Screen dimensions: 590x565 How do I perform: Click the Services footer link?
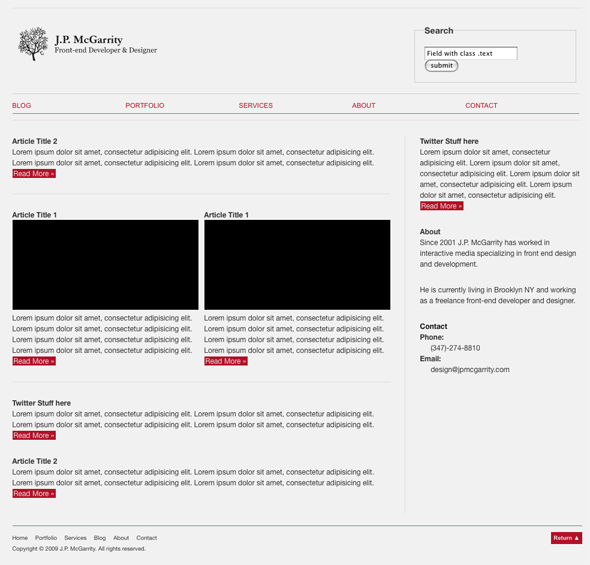pyautogui.click(x=75, y=538)
